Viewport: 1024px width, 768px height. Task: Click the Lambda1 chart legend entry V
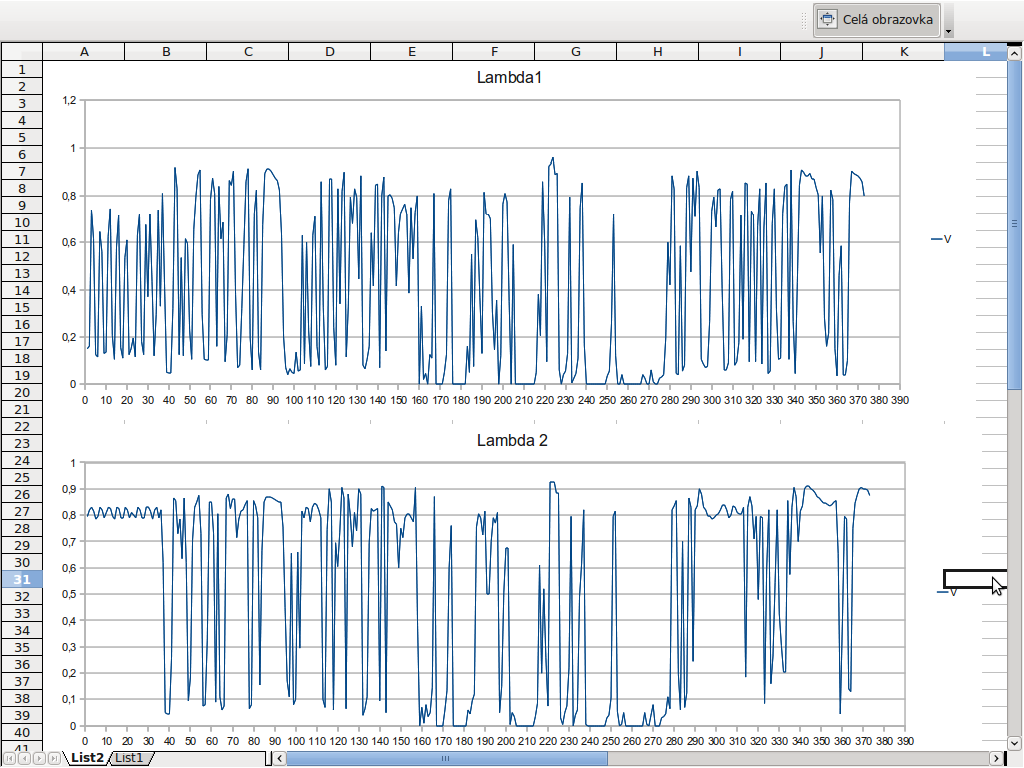pyautogui.click(x=941, y=239)
